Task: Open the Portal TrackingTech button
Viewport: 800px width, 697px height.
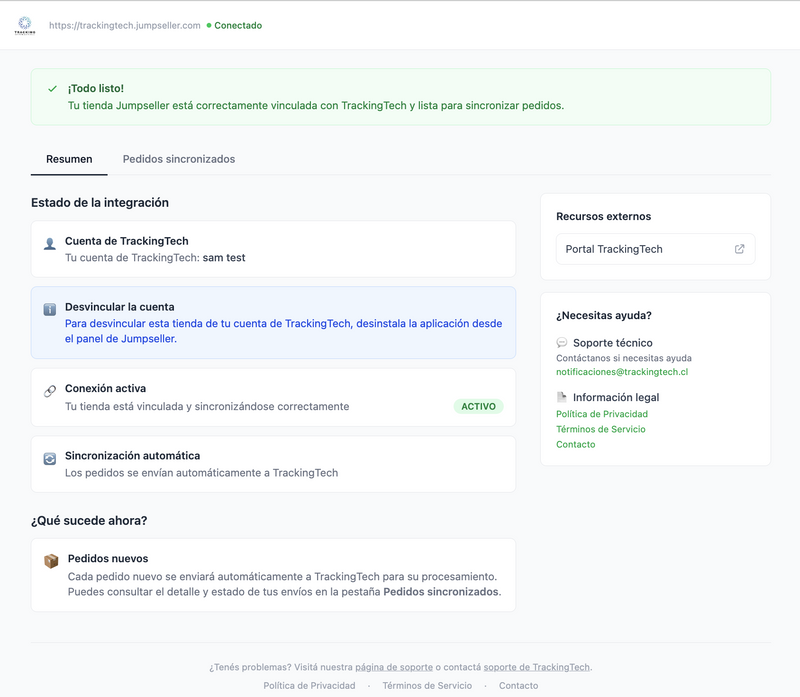Action: 655,249
